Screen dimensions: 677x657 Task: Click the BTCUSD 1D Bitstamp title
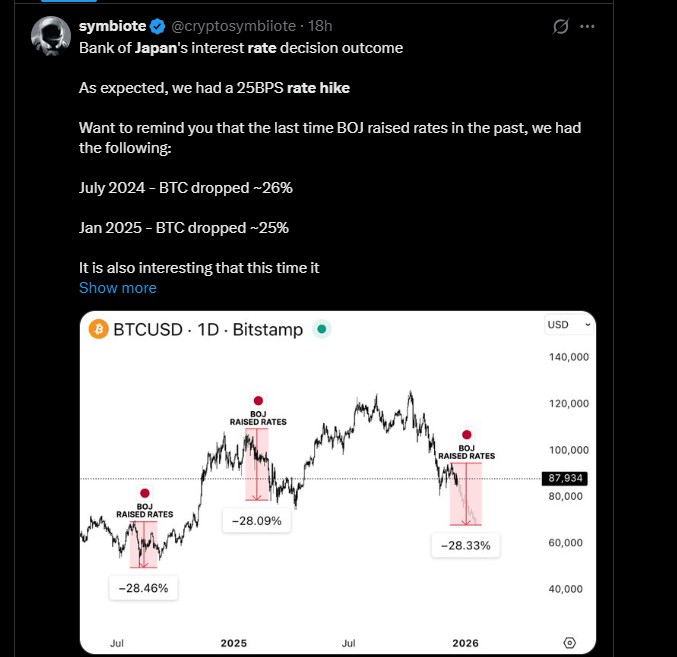click(x=210, y=329)
